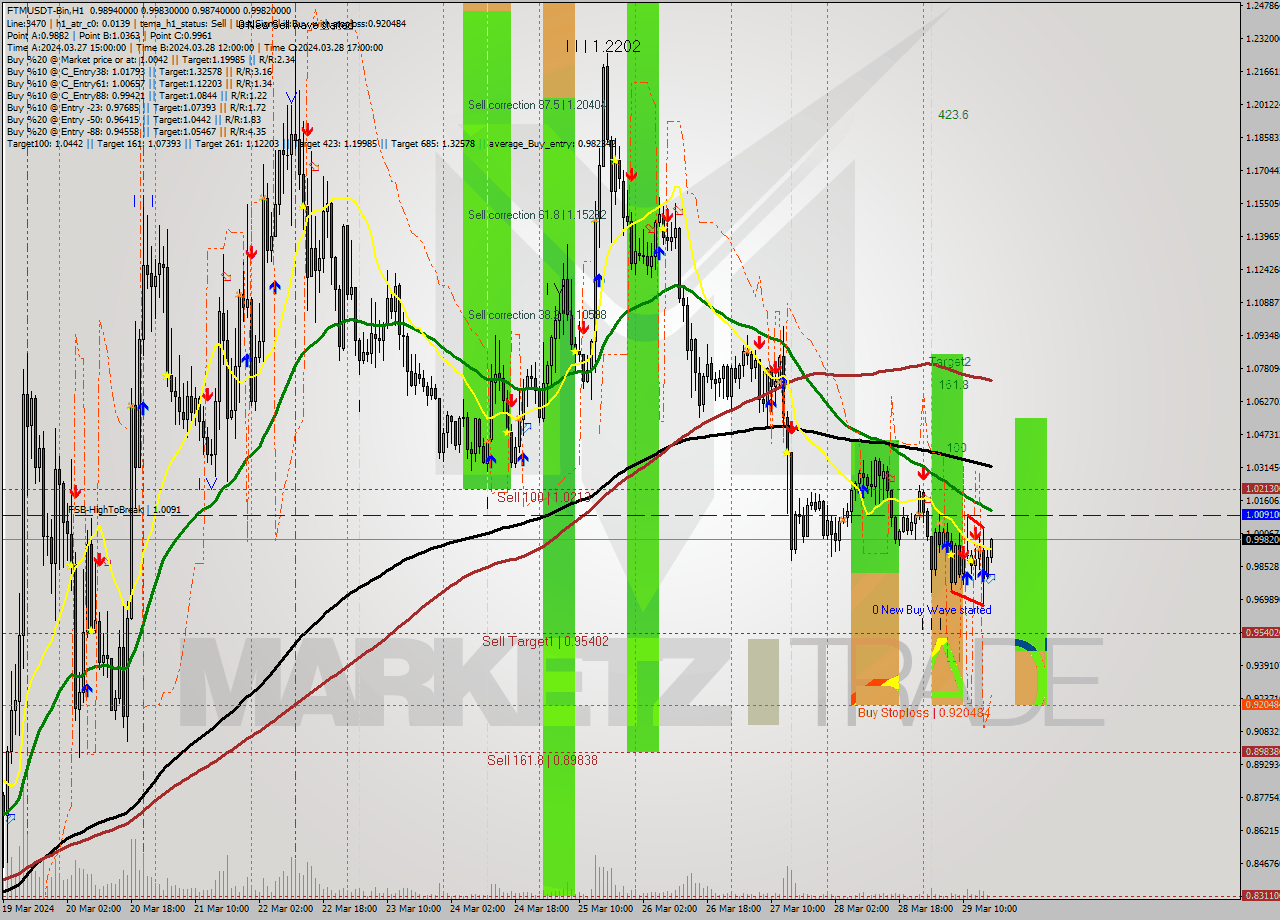Click the '25 Mar 10:00' time label
This screenshot has height=920, width=1280.
pos(604,909)
